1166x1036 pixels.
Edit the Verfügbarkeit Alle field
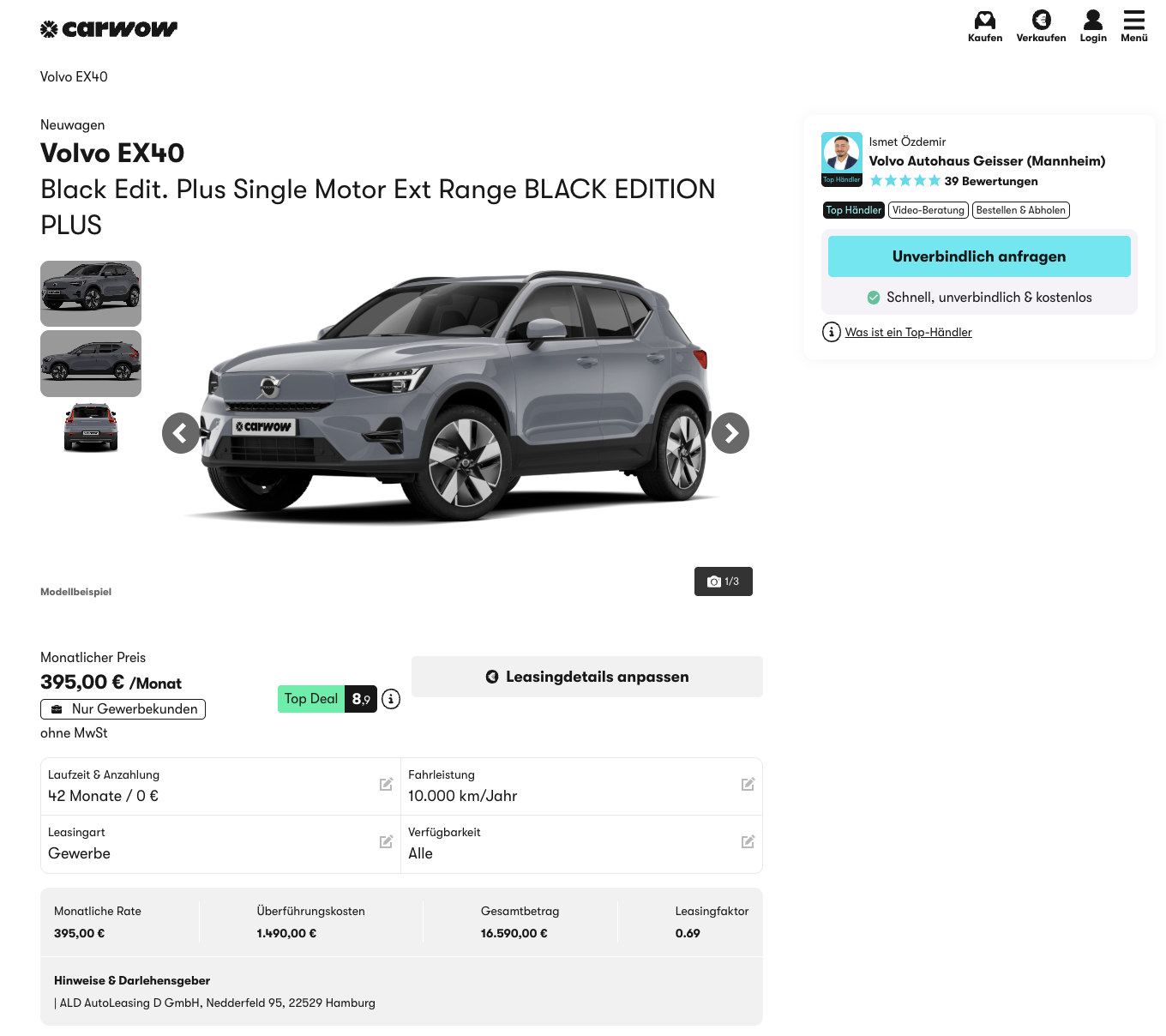coord(748,842)
